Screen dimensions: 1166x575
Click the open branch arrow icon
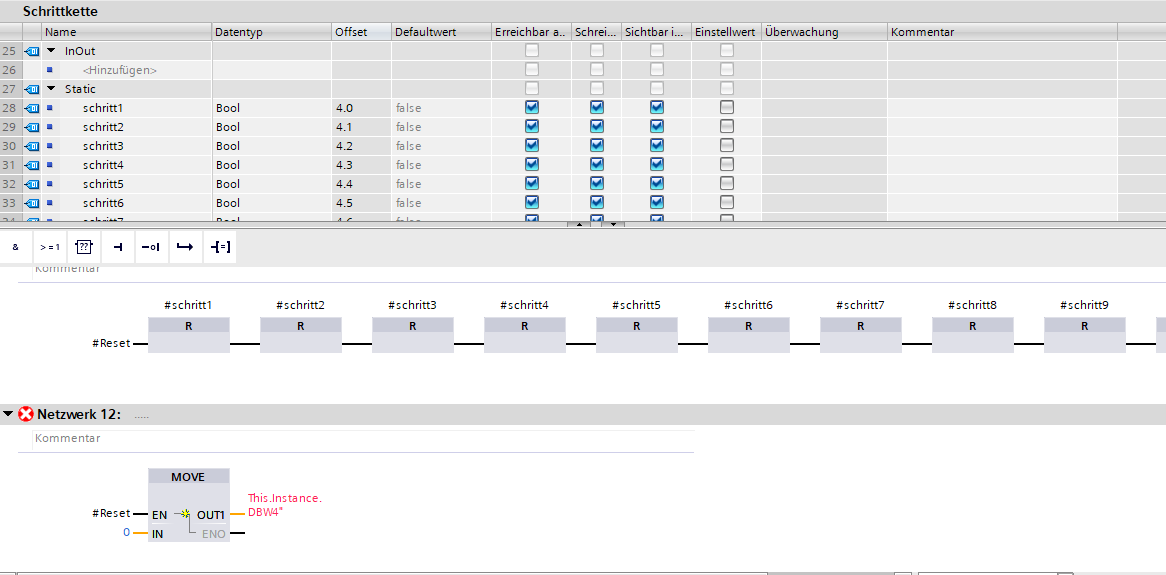click(x=183, y=247)
